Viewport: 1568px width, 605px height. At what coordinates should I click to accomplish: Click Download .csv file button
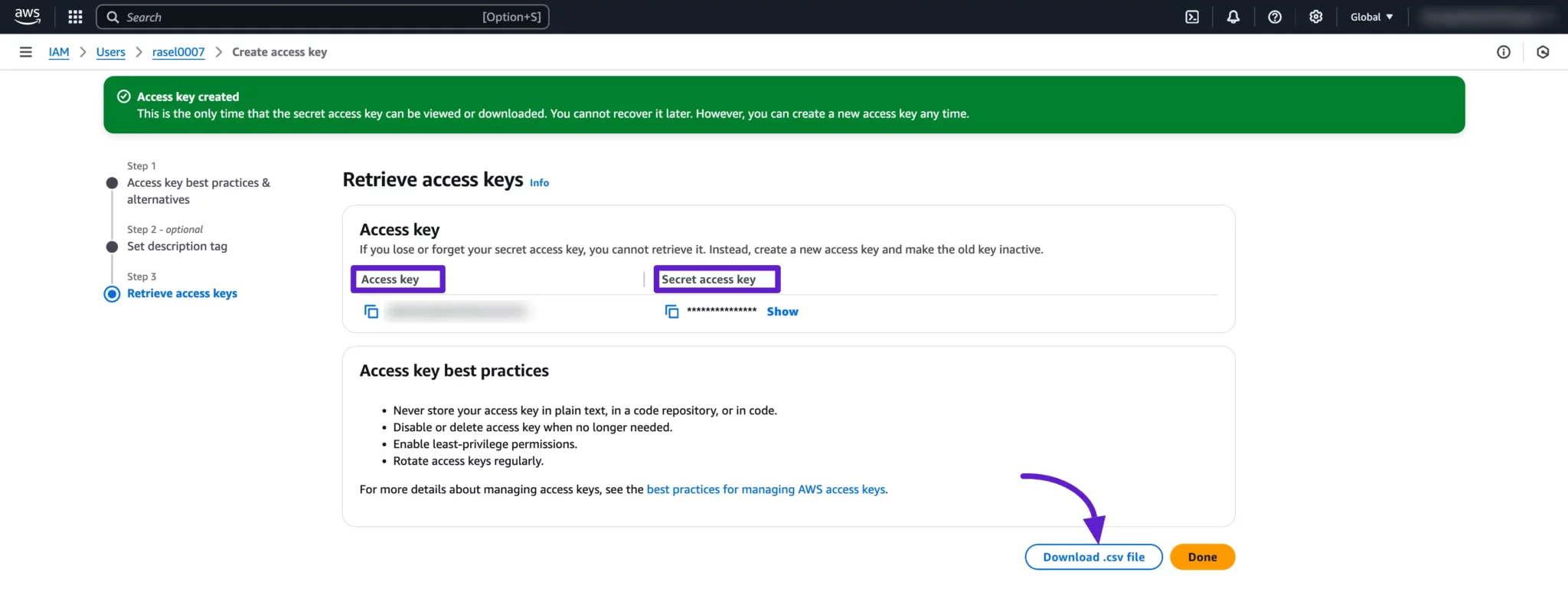pyautogui.click(x=1093, y=557)
